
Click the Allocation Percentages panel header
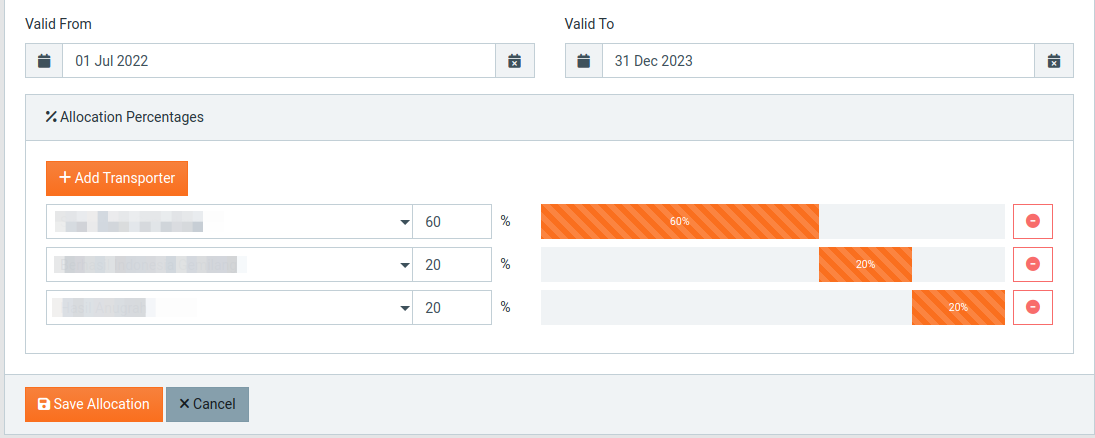(549, 117)
